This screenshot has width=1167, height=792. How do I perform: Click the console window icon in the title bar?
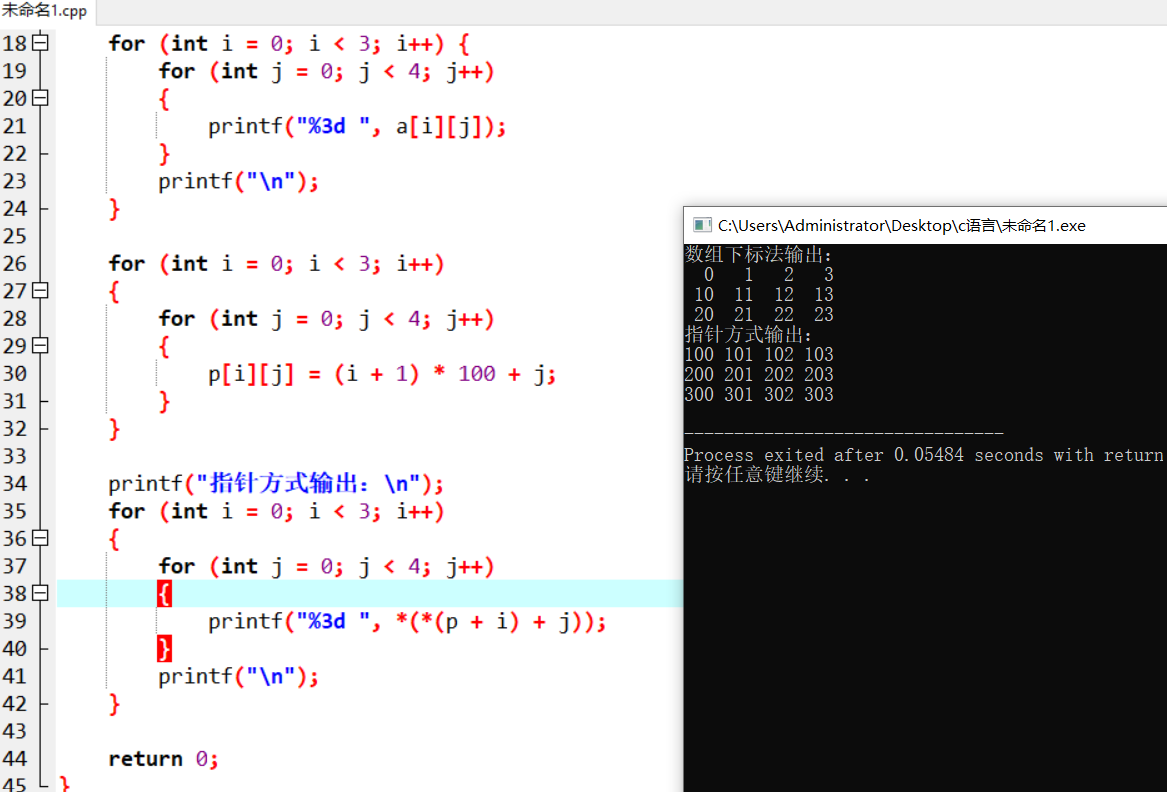(701, 226)
